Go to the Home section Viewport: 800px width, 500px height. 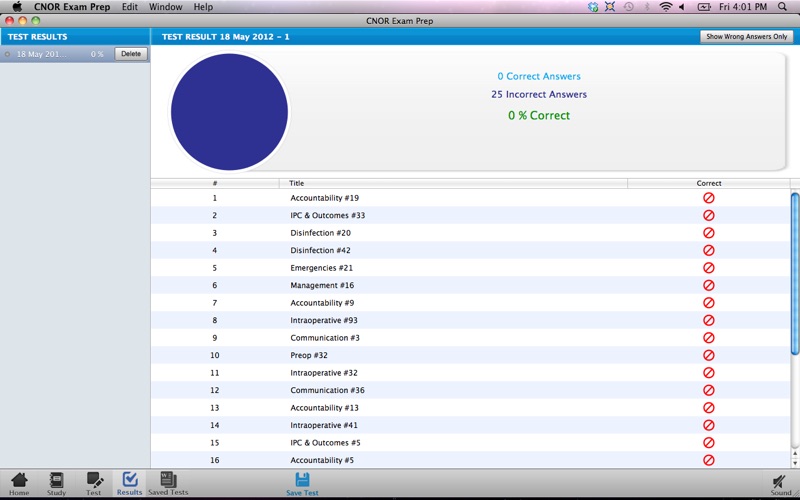coord(19,484)
